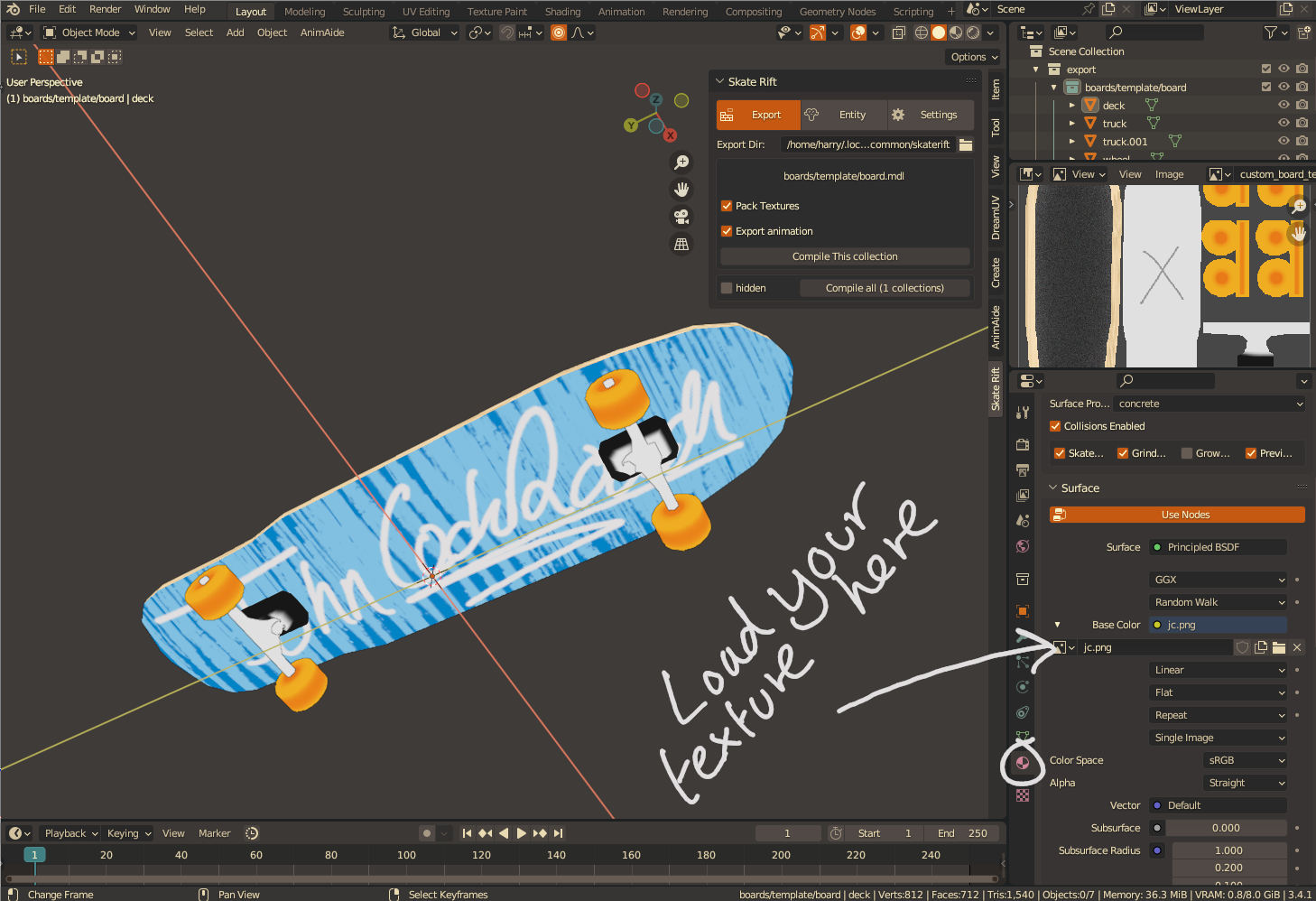1316x901 pixels.
Task: Click Compile This collection button
Action: (x=845, y=256)
